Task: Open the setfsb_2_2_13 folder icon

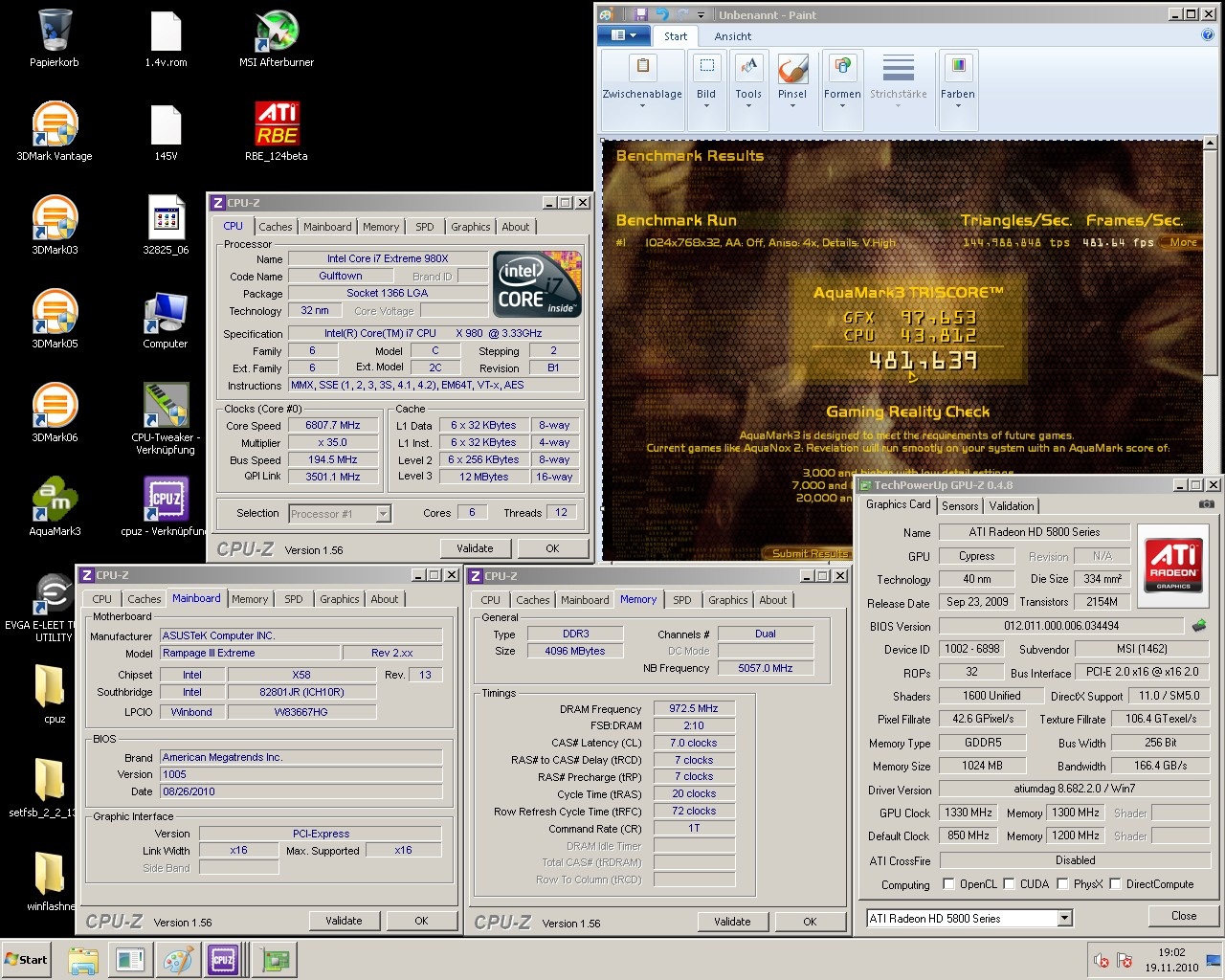Action: 50,781
